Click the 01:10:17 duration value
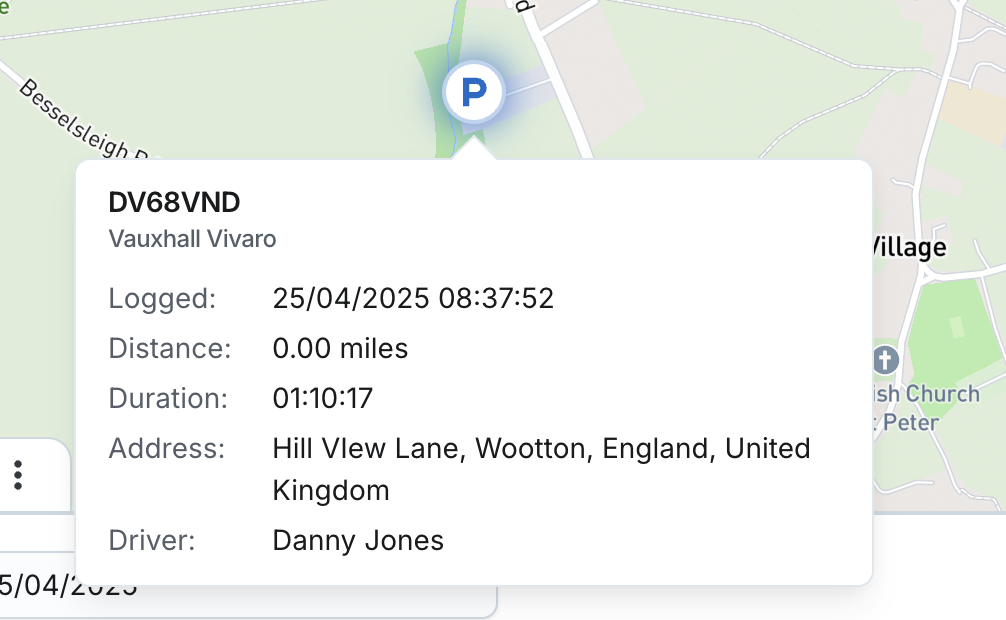The image size is (1006, 620). pyautogui.click(x=322, y=398)
